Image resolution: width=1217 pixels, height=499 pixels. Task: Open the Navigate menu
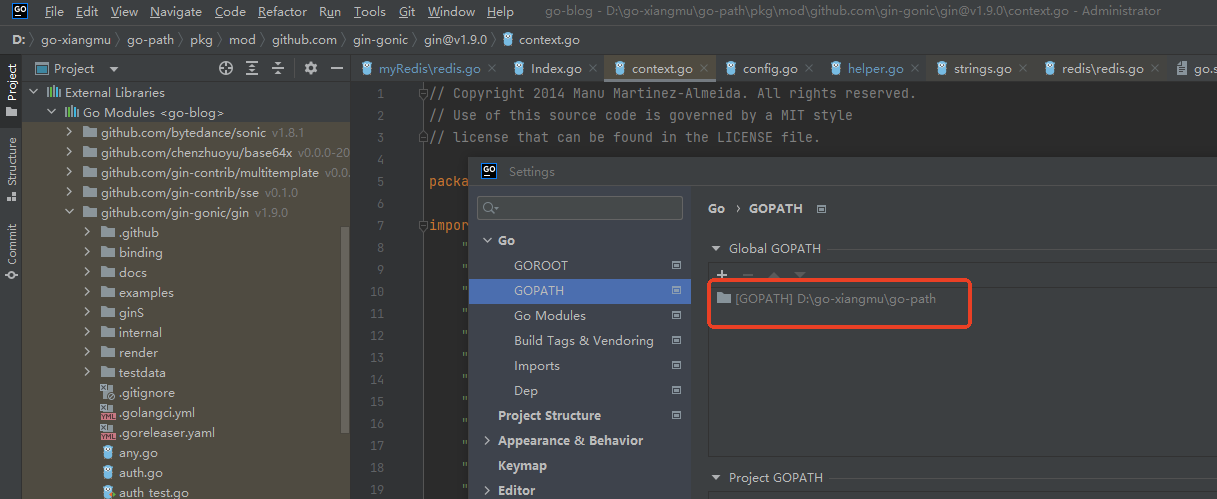pyautogui.click(x=176, y=12)
